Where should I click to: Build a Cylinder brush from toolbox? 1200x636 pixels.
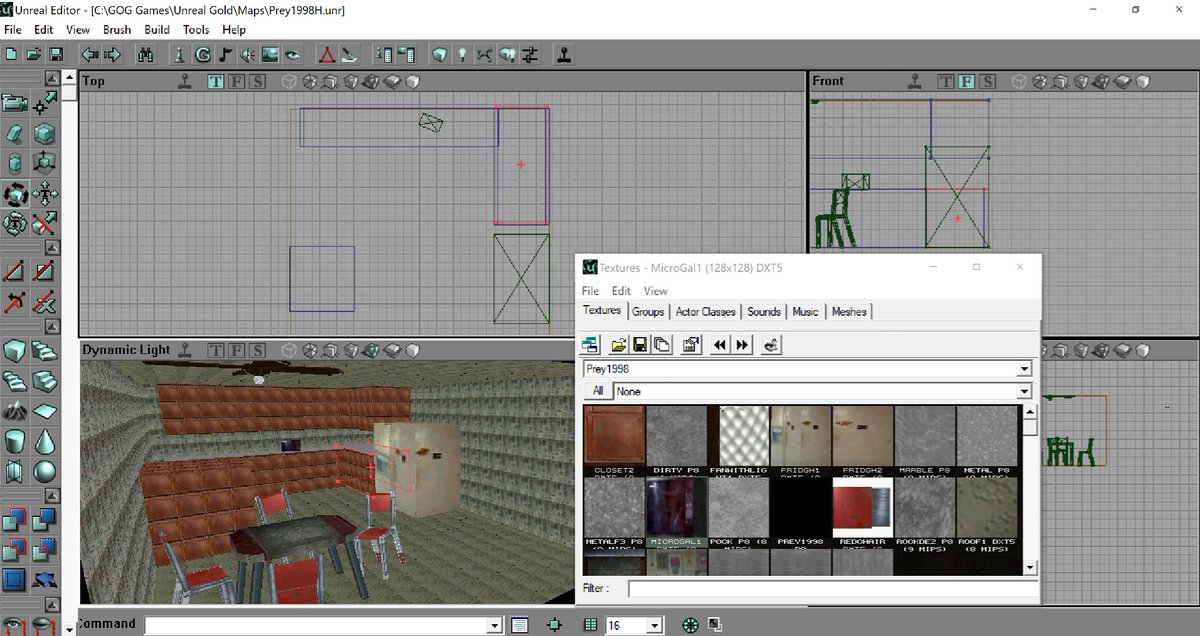[15, 441]
